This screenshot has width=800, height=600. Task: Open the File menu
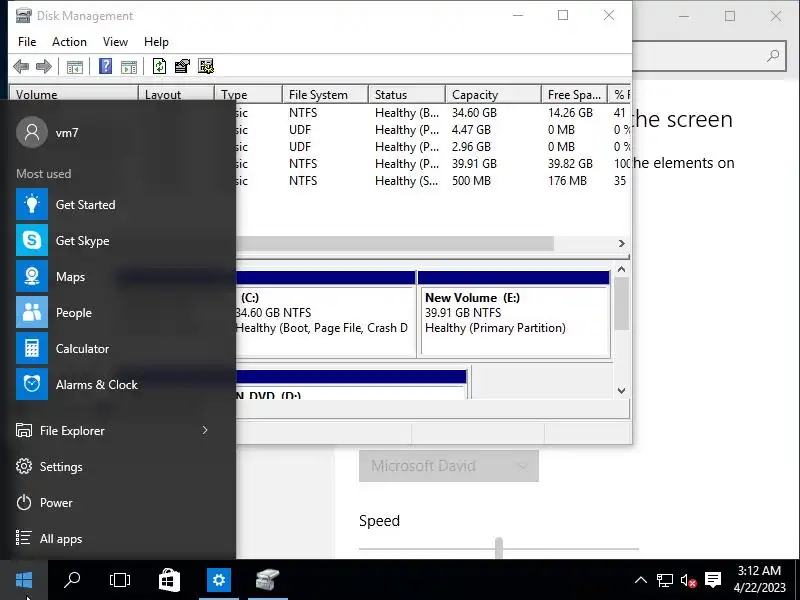click(x=27, y=42)
